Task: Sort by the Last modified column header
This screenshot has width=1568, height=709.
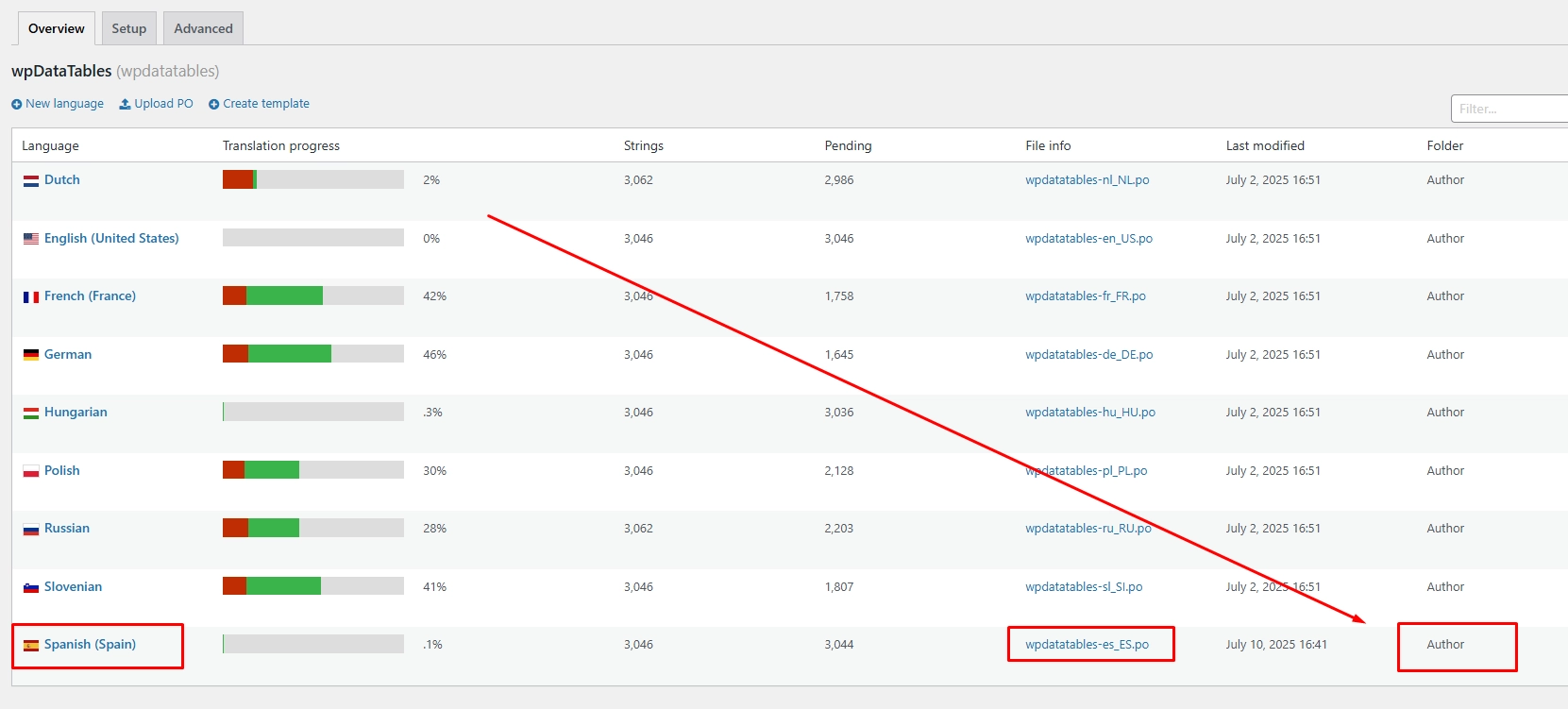Action: tap(1265, 145)
